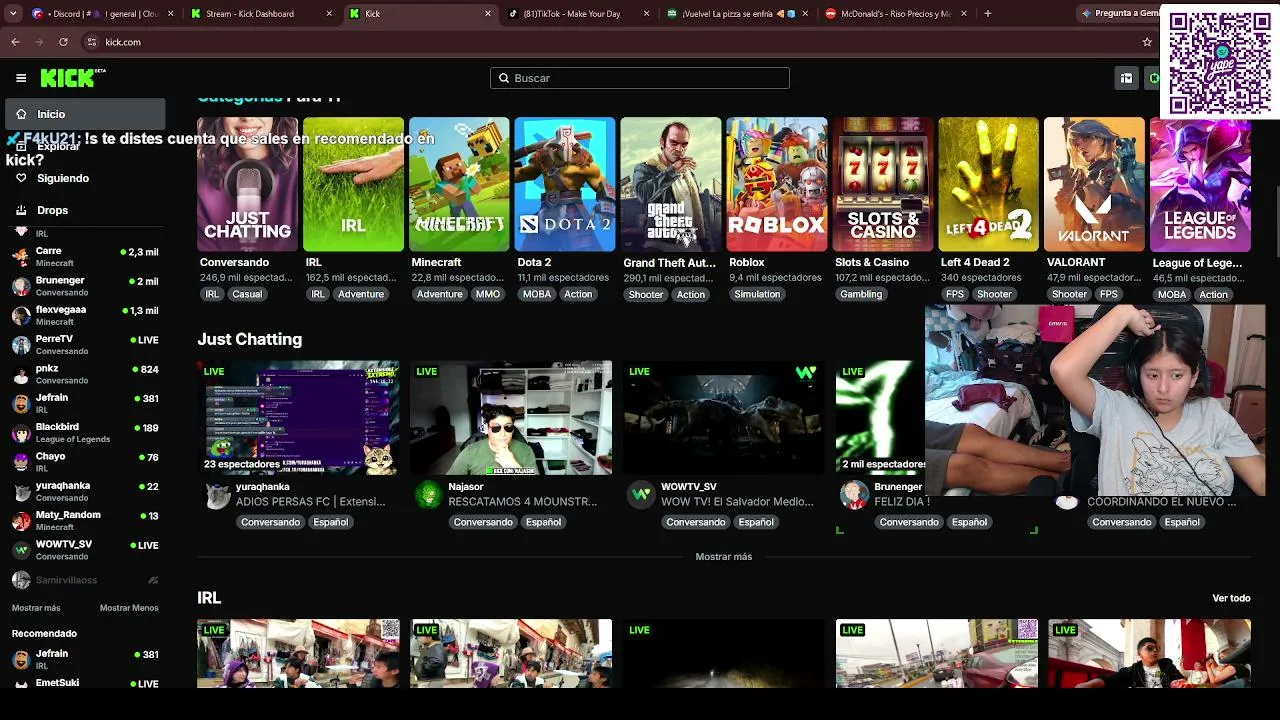This screenshot has width=1280, height=720.
Task: Collapse sidebar list with Mostrar Menos
Action: 129,608
